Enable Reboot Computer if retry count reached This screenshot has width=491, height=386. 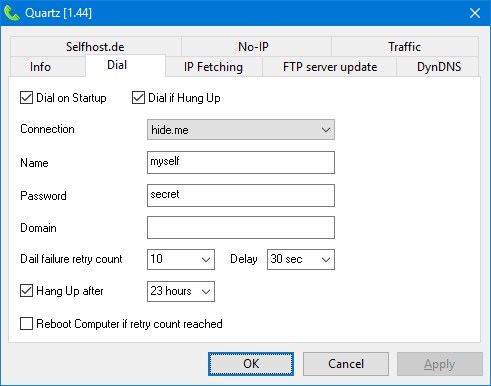coord(26,323)
